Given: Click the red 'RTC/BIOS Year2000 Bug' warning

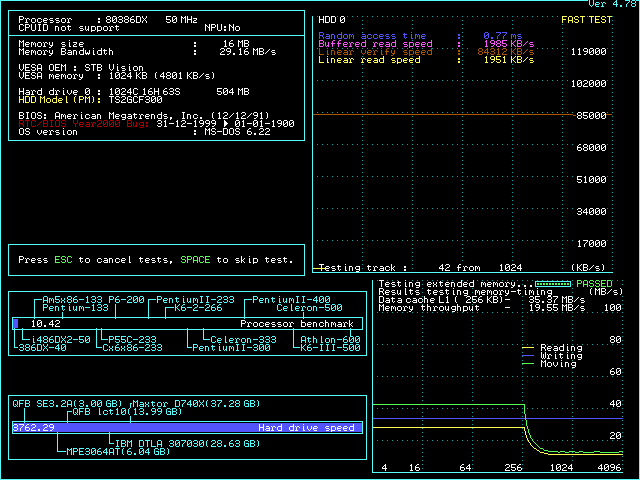Looking at the screenshot, I should coord(84,124).
